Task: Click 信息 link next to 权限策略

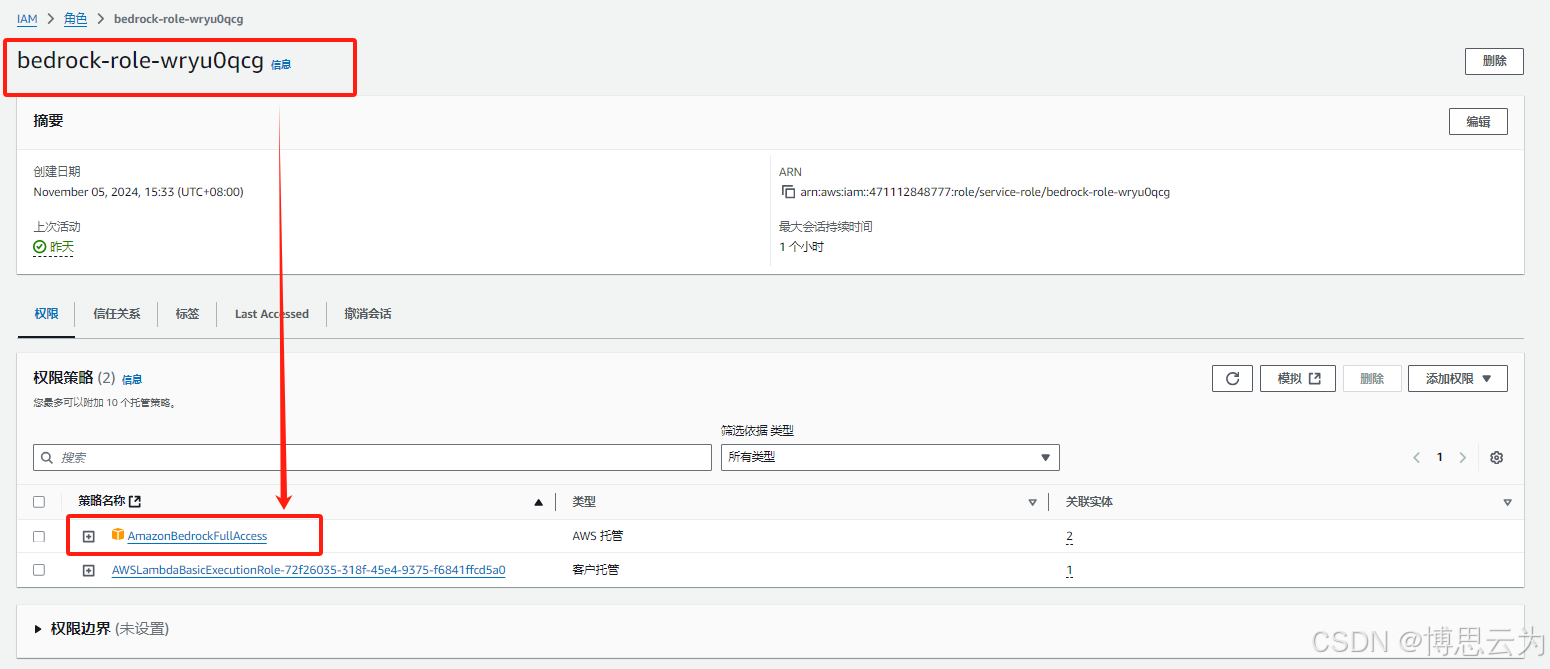Action: pyautogui.click(x=132, y=380)
